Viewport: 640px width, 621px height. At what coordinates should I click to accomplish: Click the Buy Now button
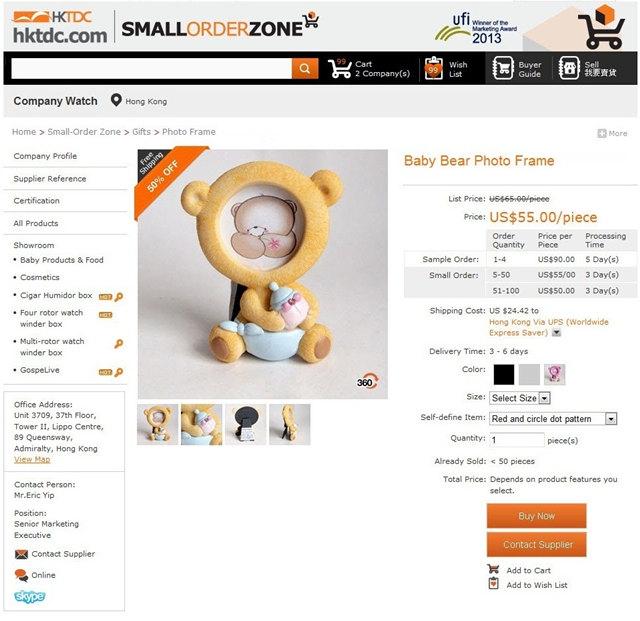[536, 516]
